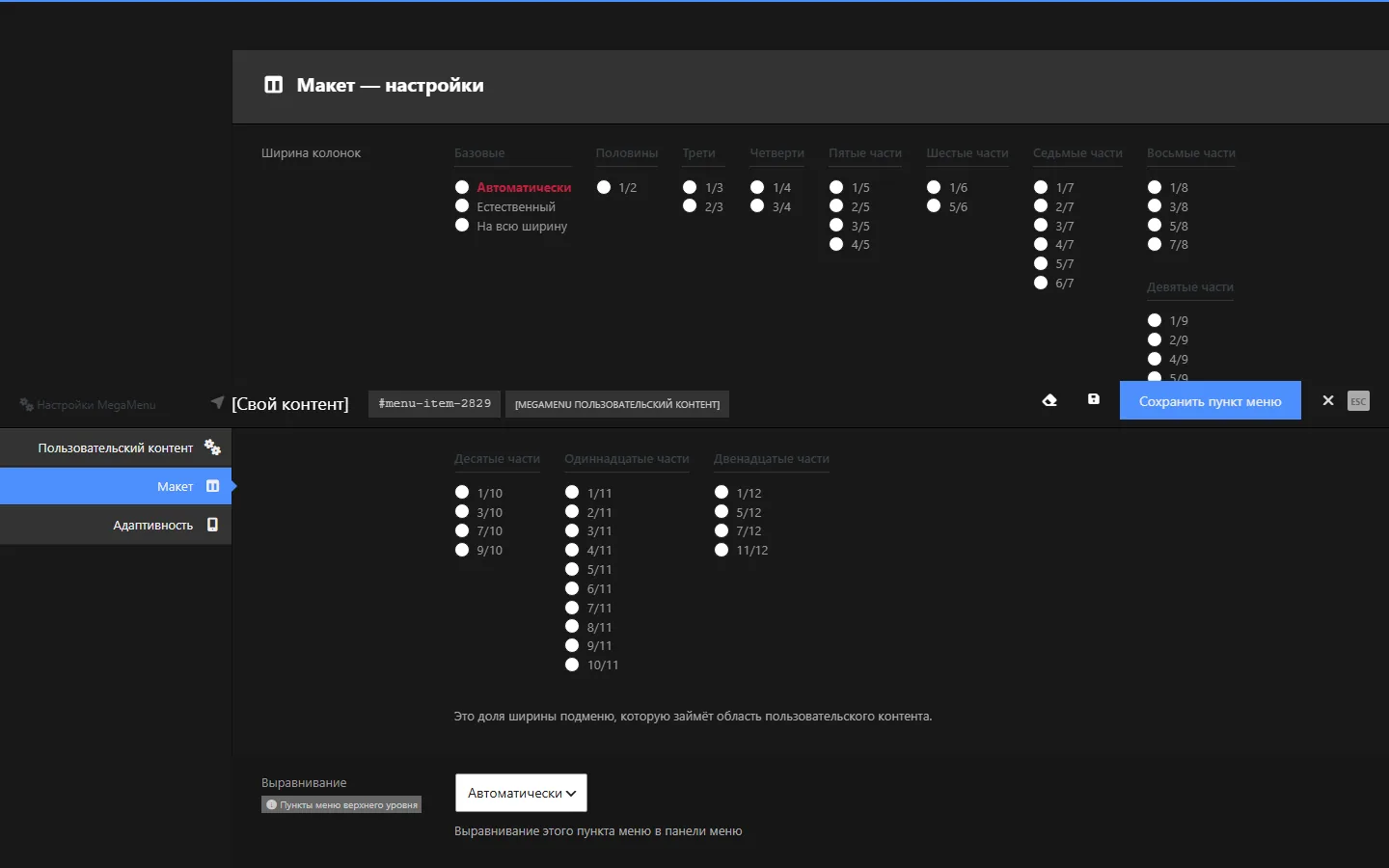
Task: Open Пользовательский контент tab
Action: click(116, 448)
